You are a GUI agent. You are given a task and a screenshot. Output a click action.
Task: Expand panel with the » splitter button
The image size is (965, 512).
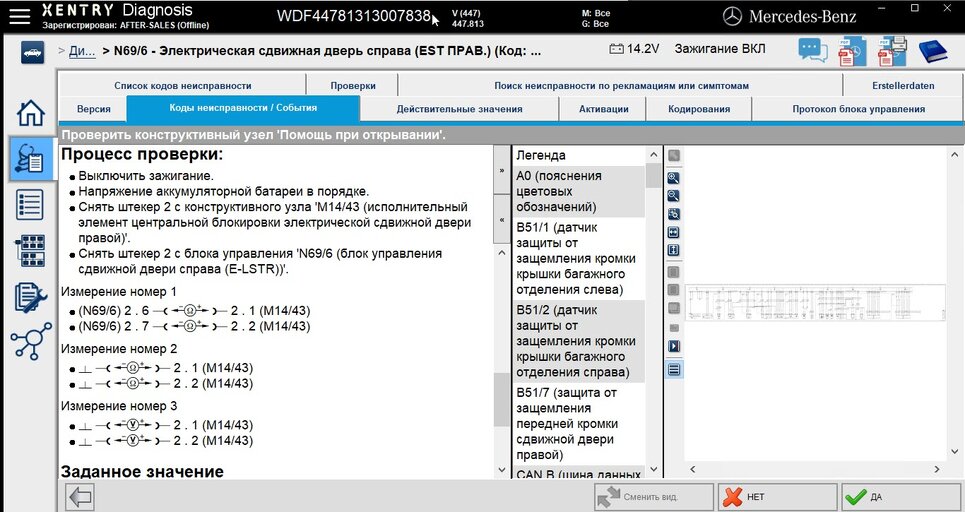point(502,170)
